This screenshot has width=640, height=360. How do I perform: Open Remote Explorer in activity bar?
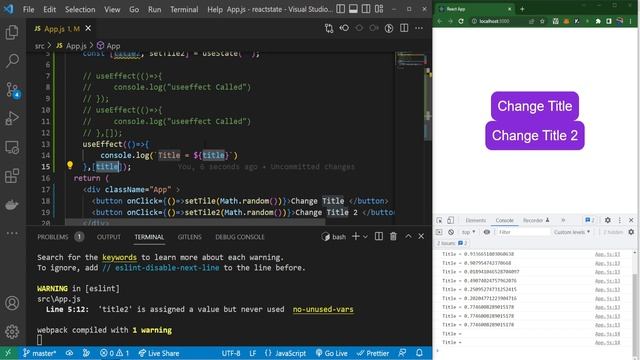click(x=12, y=147)
